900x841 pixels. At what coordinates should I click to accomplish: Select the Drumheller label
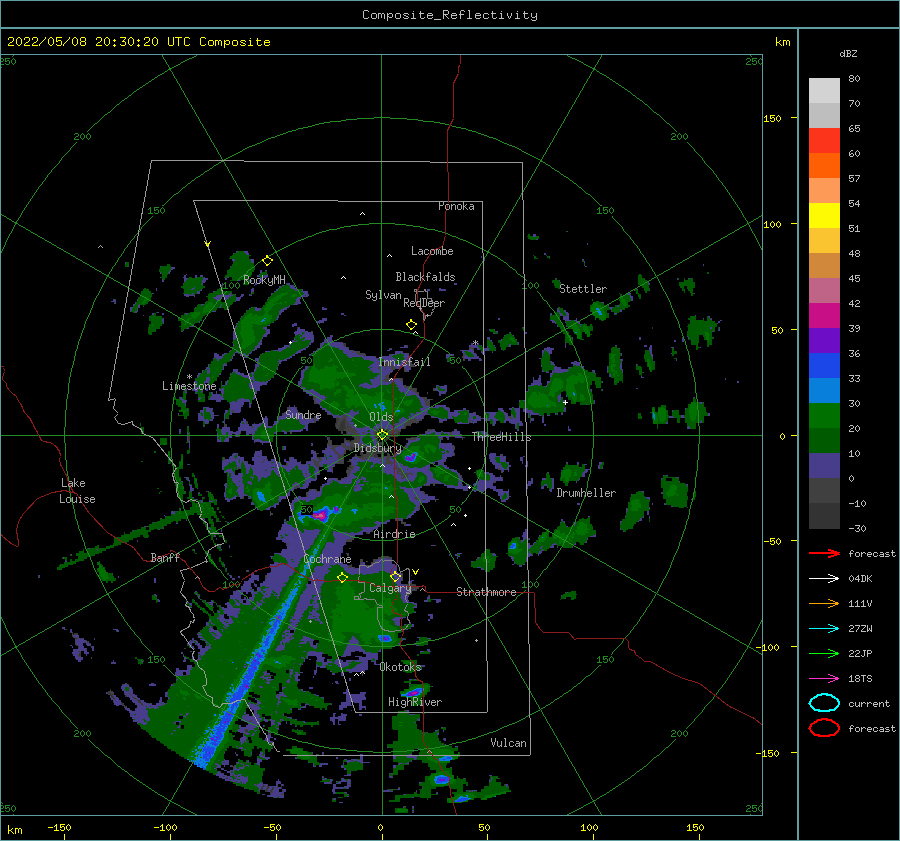[586, 493]
